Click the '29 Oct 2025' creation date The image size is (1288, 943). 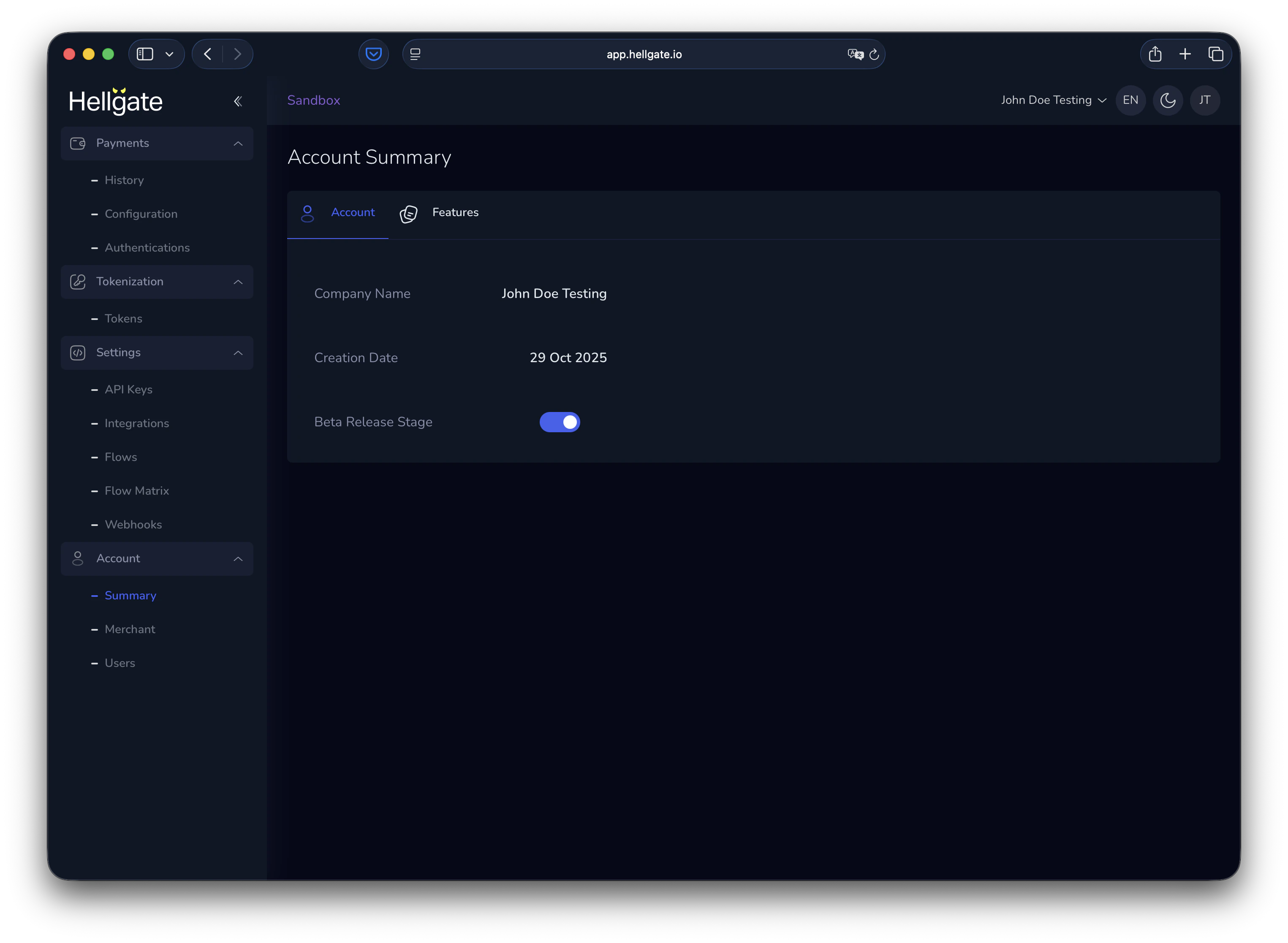point(568,358)
